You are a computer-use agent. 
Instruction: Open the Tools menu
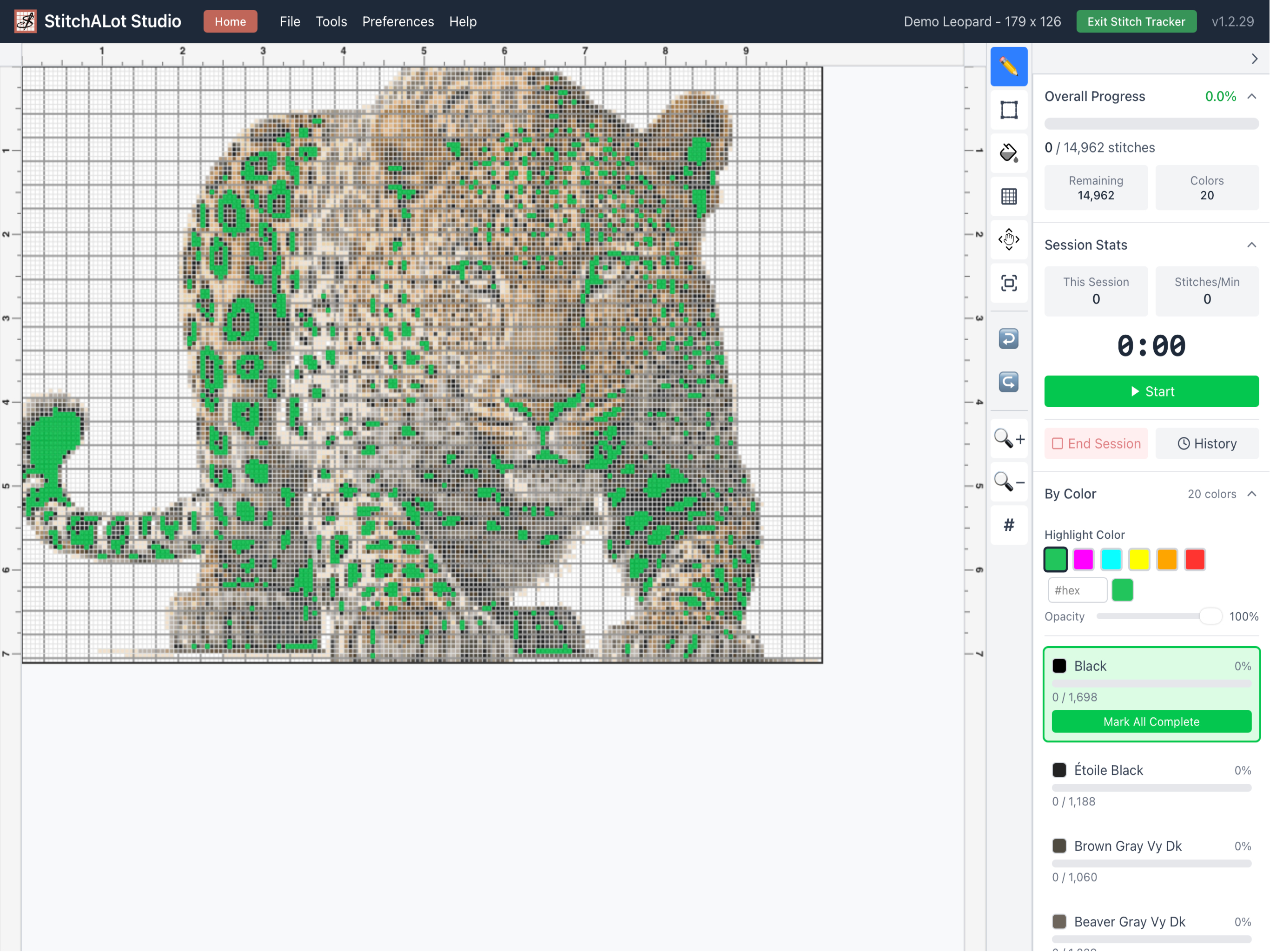pos(331,21)
